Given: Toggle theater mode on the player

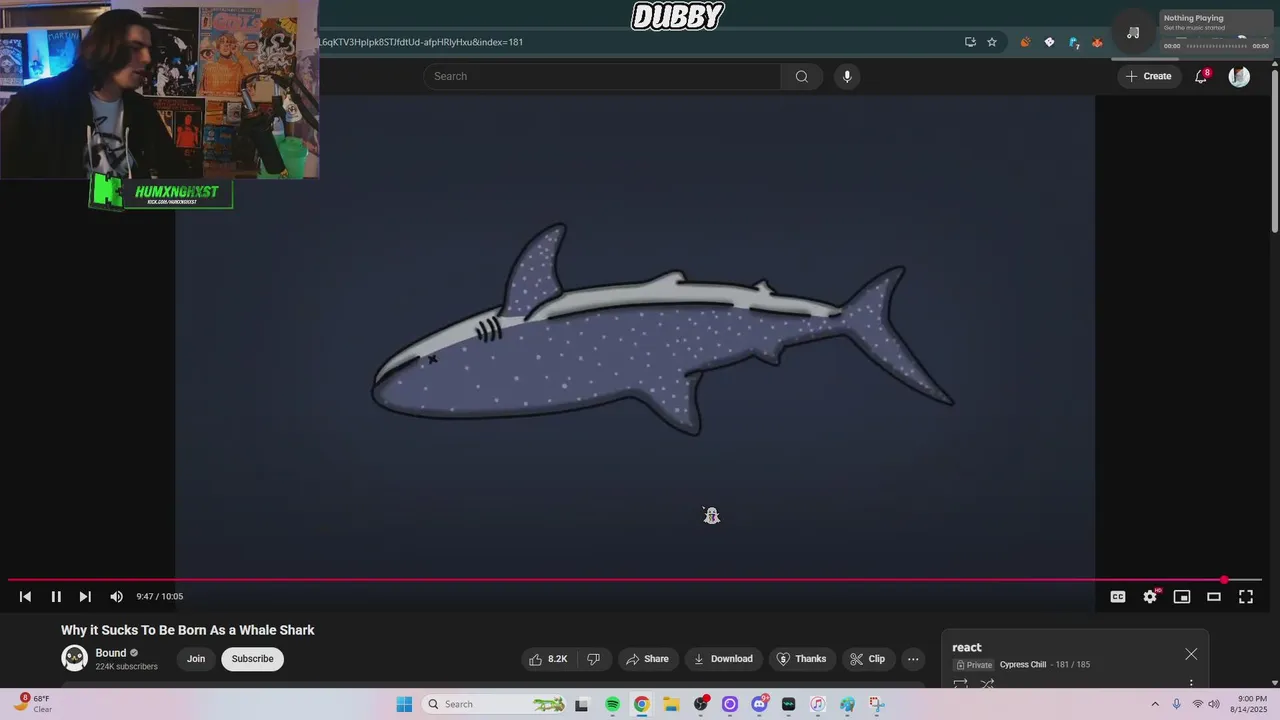Looking at the screenshot, I should coord(1214,597).
